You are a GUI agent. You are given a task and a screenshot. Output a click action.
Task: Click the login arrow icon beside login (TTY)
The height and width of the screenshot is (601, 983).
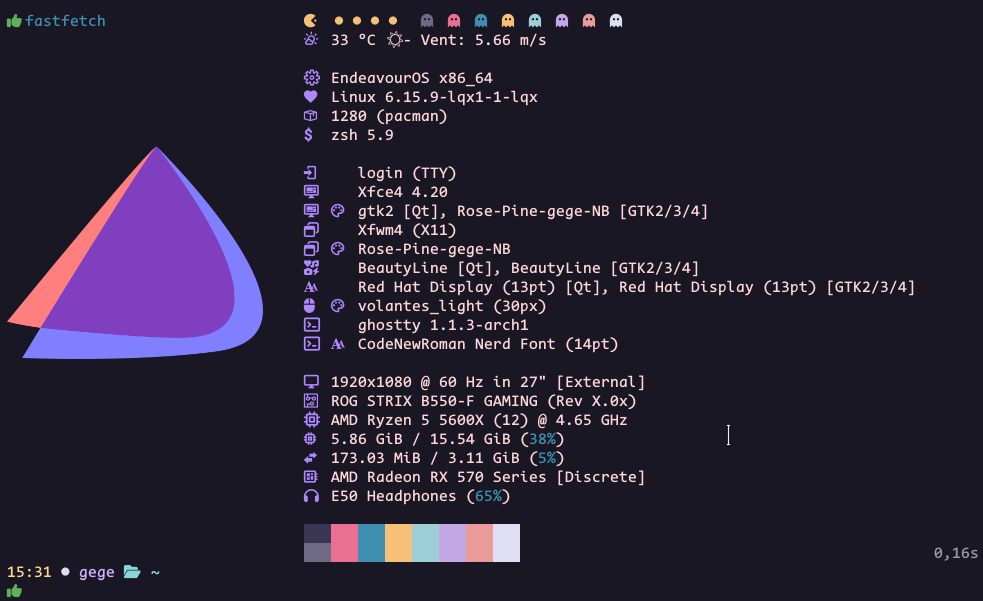[x=310, y=173]
